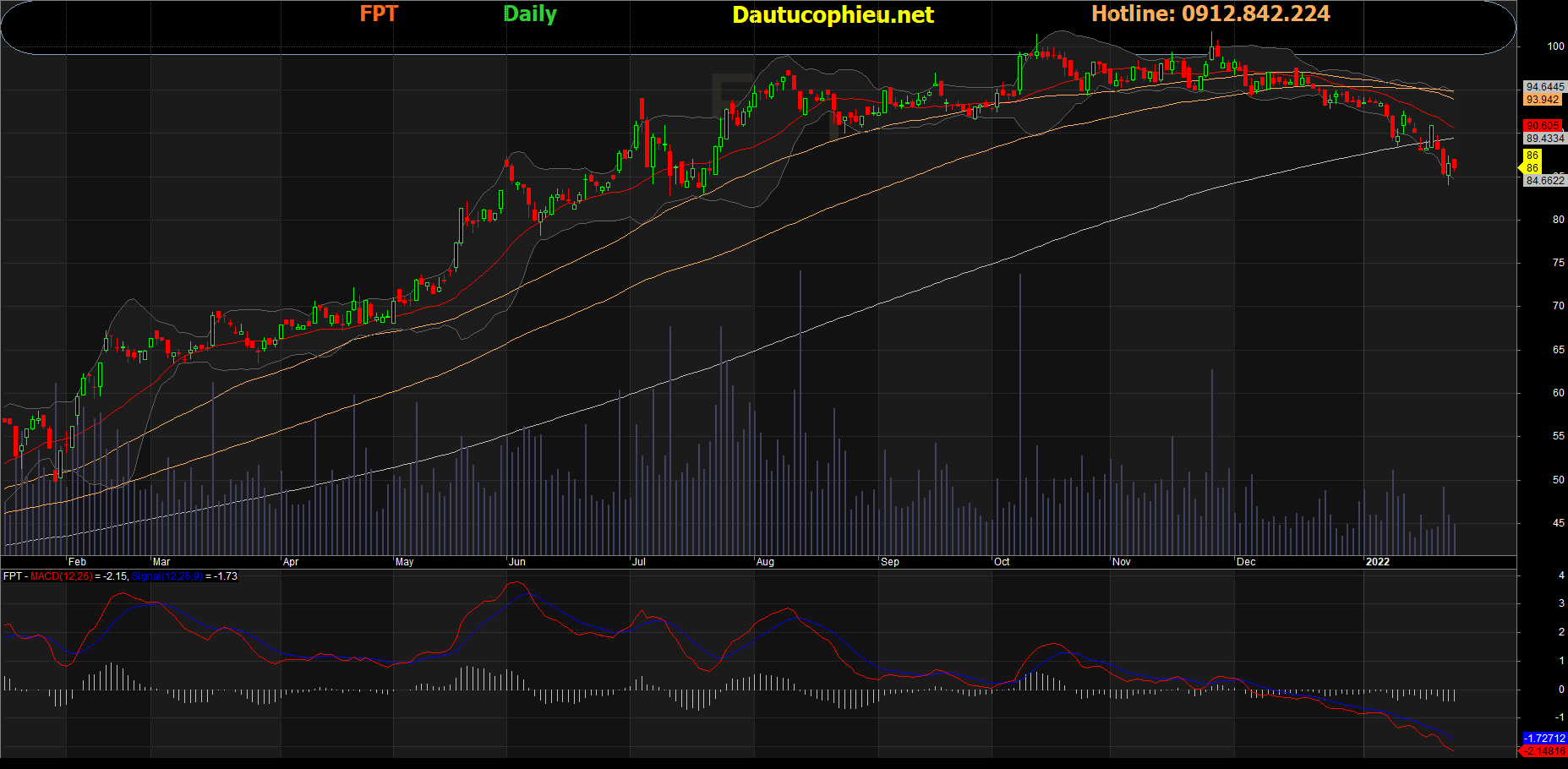
Task: Click the Jun label on the date axis
Action: click(x=517, y=562)
